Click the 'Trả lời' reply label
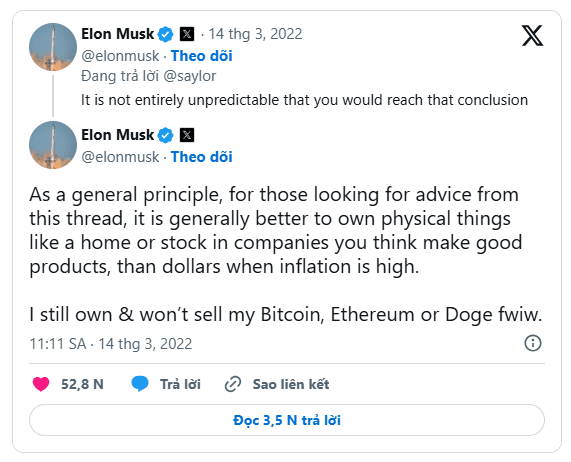 tap(180, 384)
